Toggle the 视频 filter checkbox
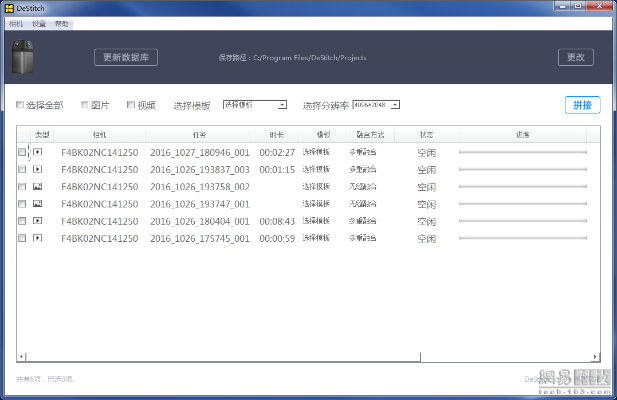The image size is (617, 400). [x=130, y=105]
